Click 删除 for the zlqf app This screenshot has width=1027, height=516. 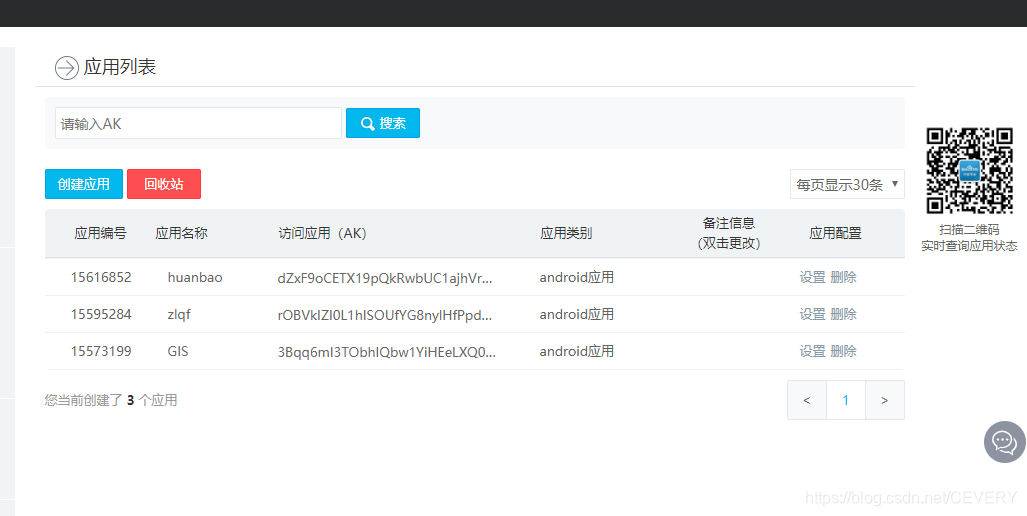point(843,314)
